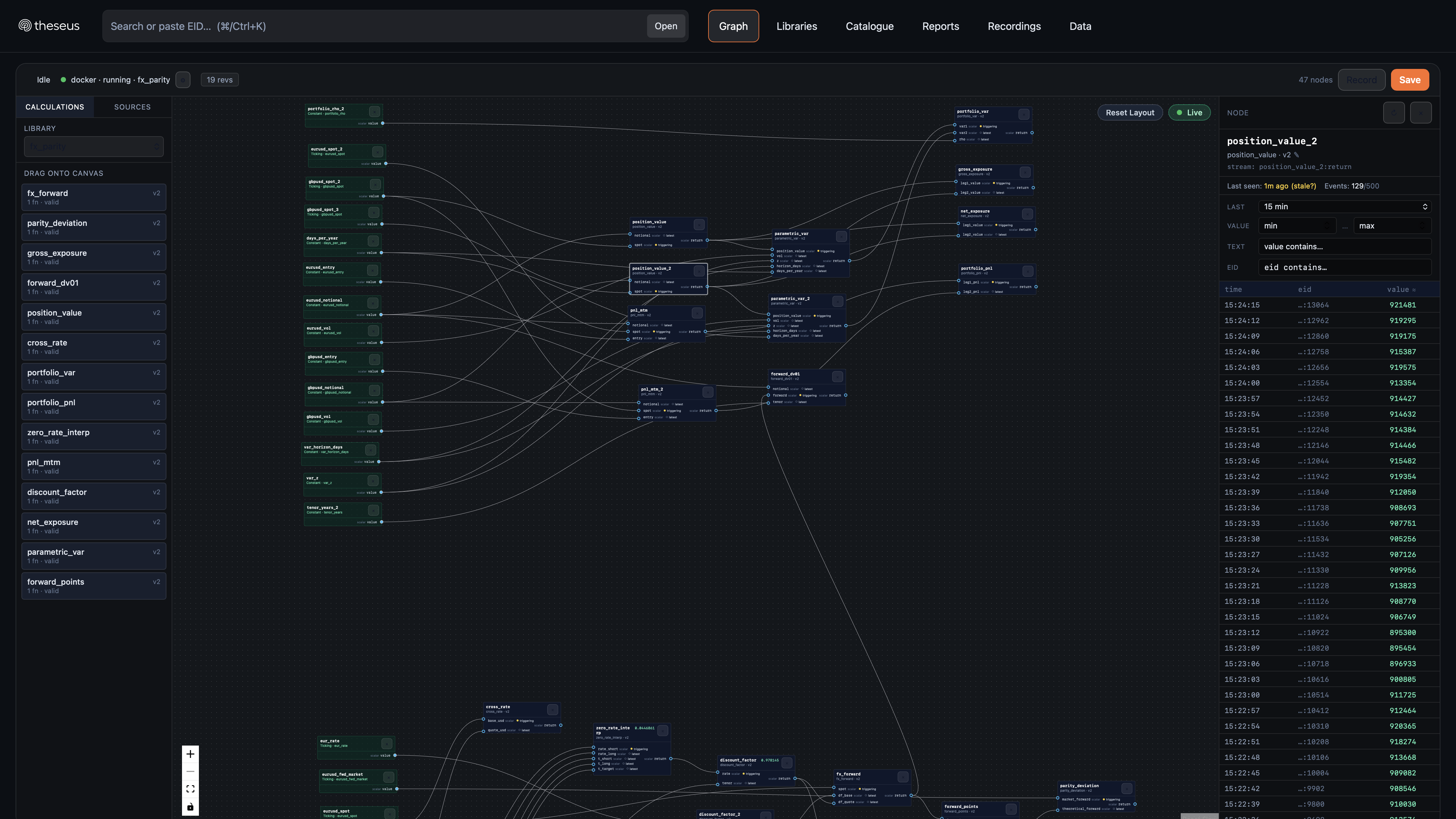This screenshot has height=819, width=1456.
Task: Open the Data tab
Action: click(1080, 26)
